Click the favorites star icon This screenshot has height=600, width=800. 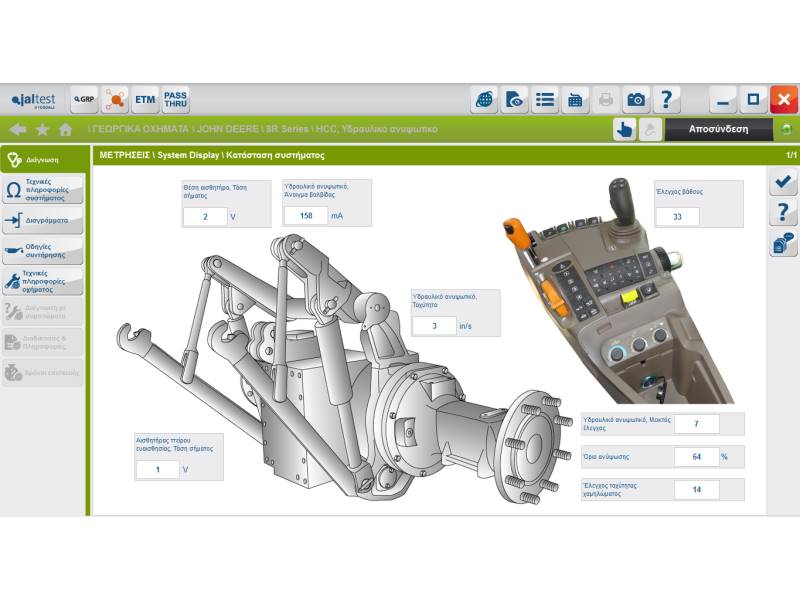42,129
